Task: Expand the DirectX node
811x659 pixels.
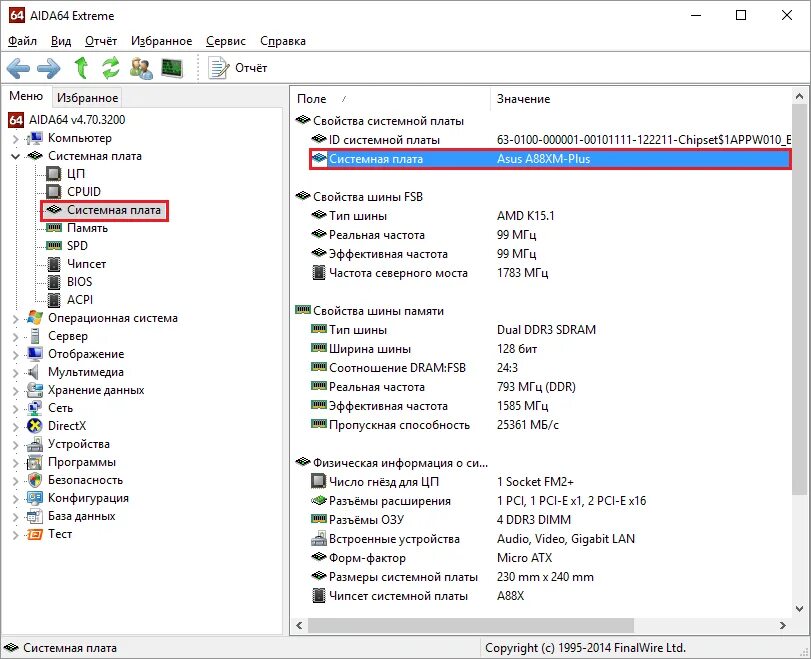Action: coord(15,427)
